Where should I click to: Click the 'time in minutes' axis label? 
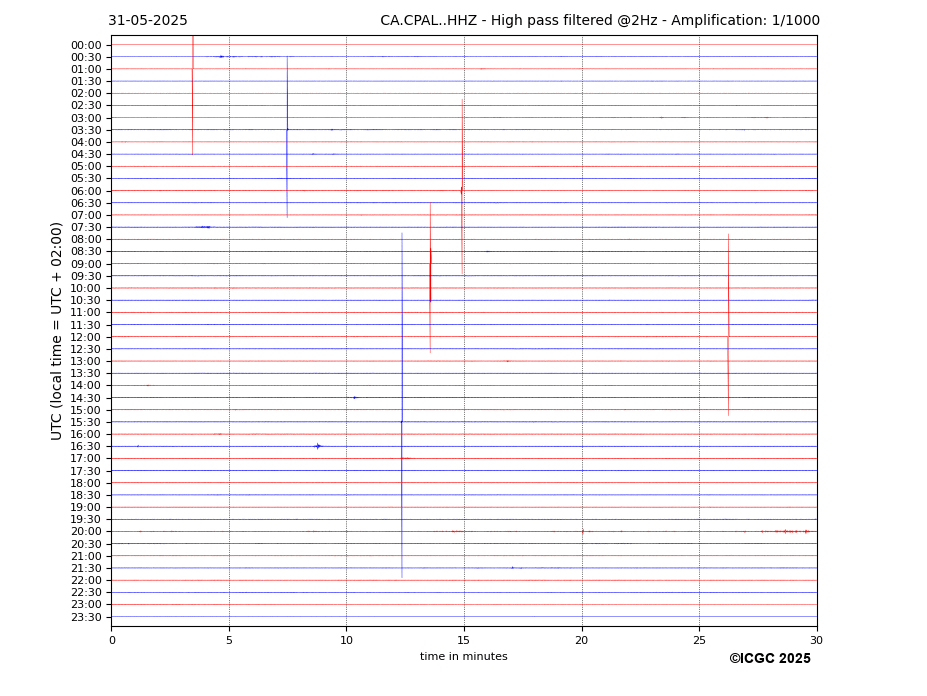pos(464,656)
